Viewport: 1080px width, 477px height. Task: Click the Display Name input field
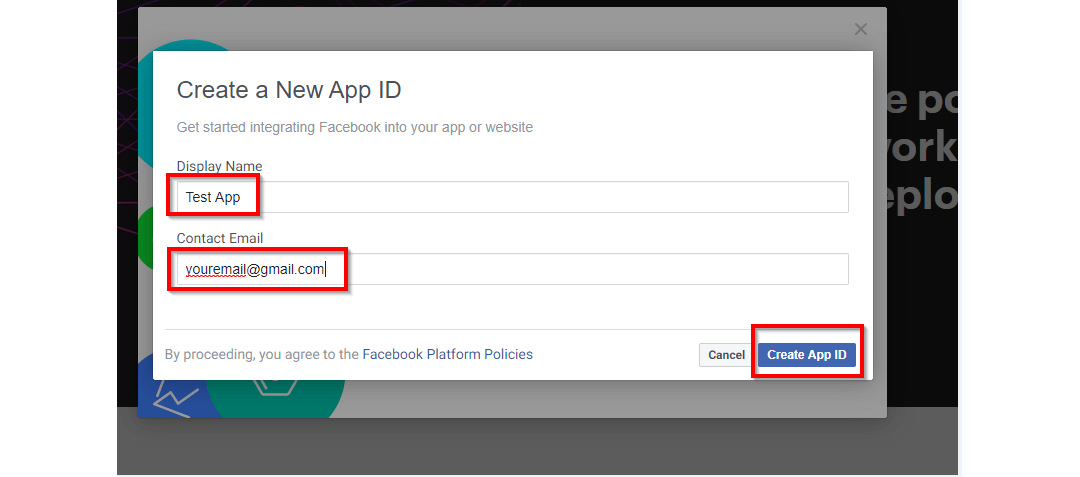pyautogui.click(x=512, y=198)
